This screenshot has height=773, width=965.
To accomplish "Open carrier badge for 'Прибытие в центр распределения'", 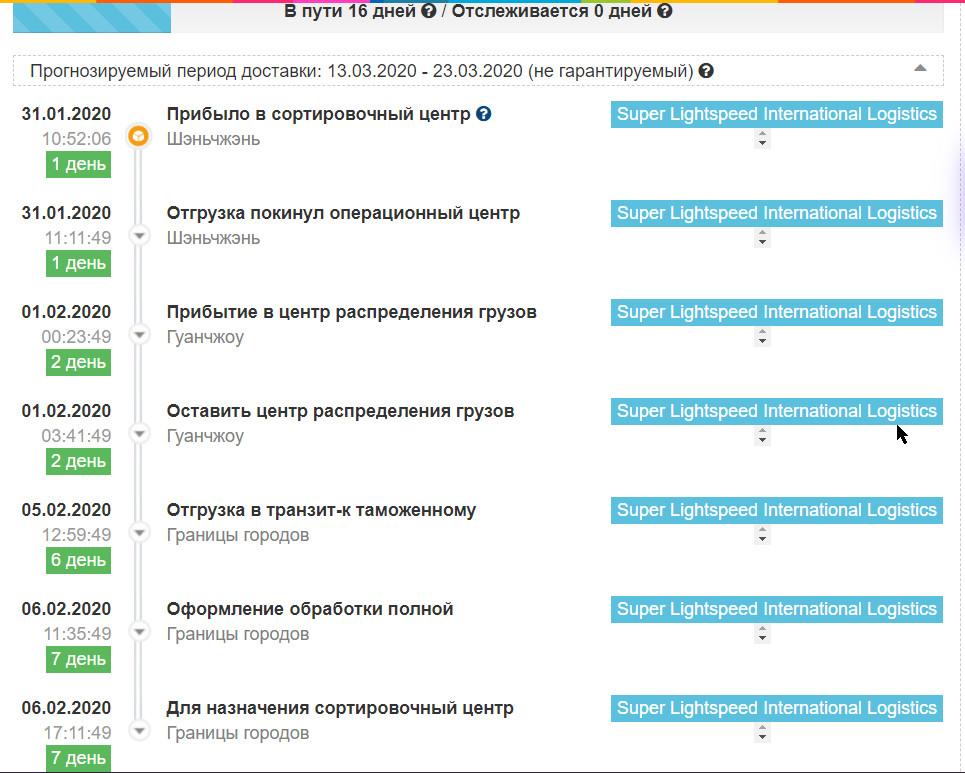I will coord(777,313).
